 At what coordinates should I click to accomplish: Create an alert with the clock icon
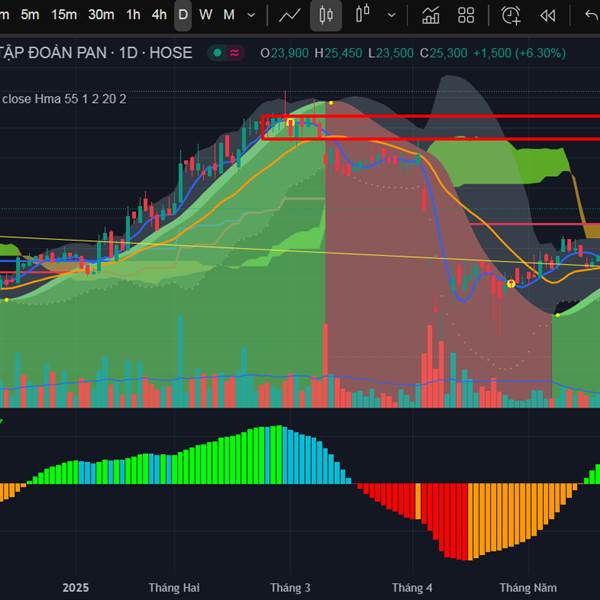511,15
